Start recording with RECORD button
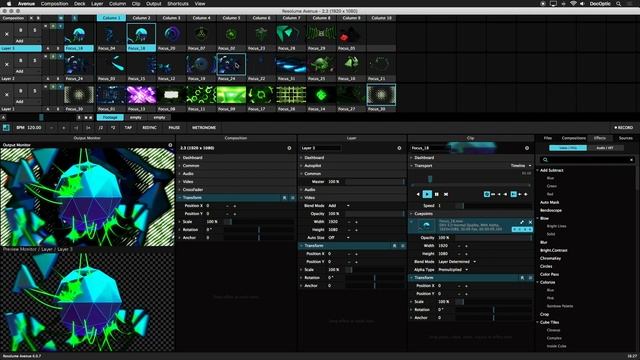This screenshot has height=360, width=640. [624, 128]
